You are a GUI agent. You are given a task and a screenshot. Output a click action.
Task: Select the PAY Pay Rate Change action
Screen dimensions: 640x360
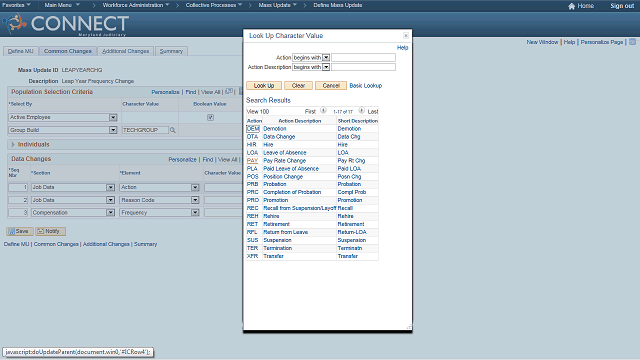point(253,160)
